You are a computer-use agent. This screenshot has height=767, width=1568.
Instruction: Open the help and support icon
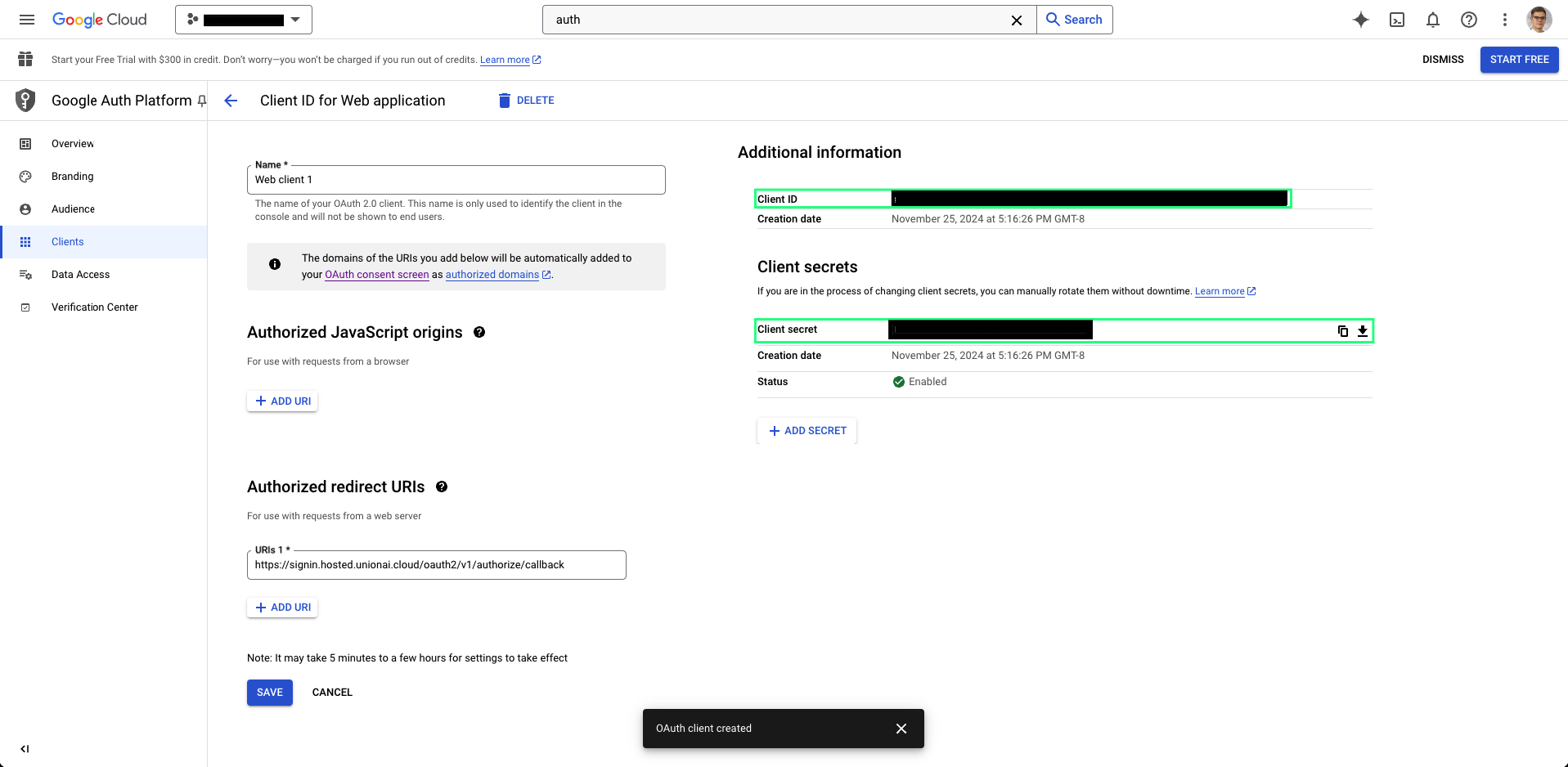point(1469,20)
